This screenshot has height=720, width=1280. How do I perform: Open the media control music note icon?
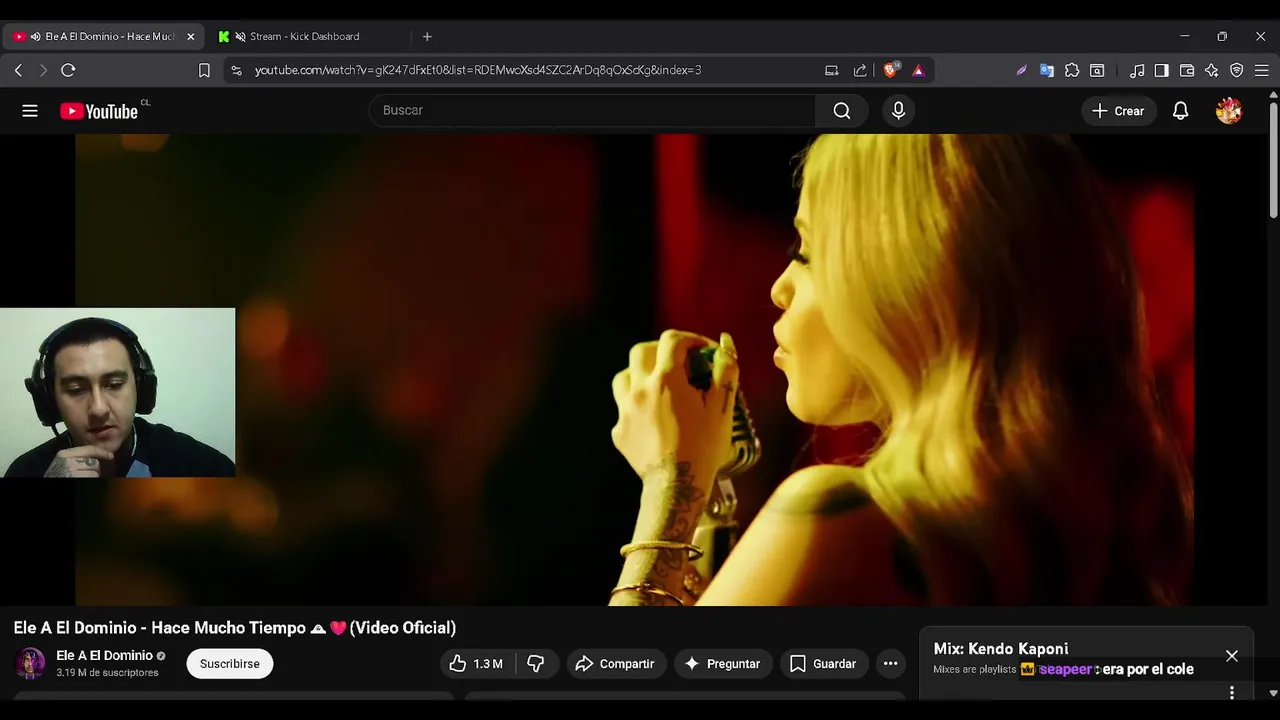click(x=1137, y=70)
